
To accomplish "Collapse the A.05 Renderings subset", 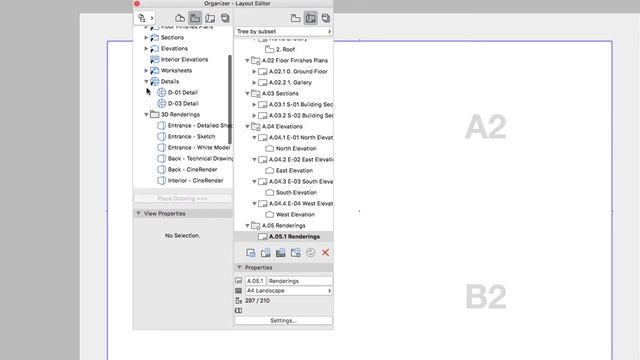I will (x=247, y=226).
